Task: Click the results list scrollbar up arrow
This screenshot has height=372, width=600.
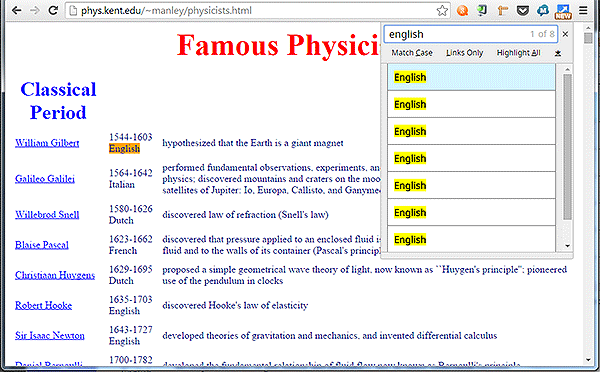Action: (x=567, y=69)
